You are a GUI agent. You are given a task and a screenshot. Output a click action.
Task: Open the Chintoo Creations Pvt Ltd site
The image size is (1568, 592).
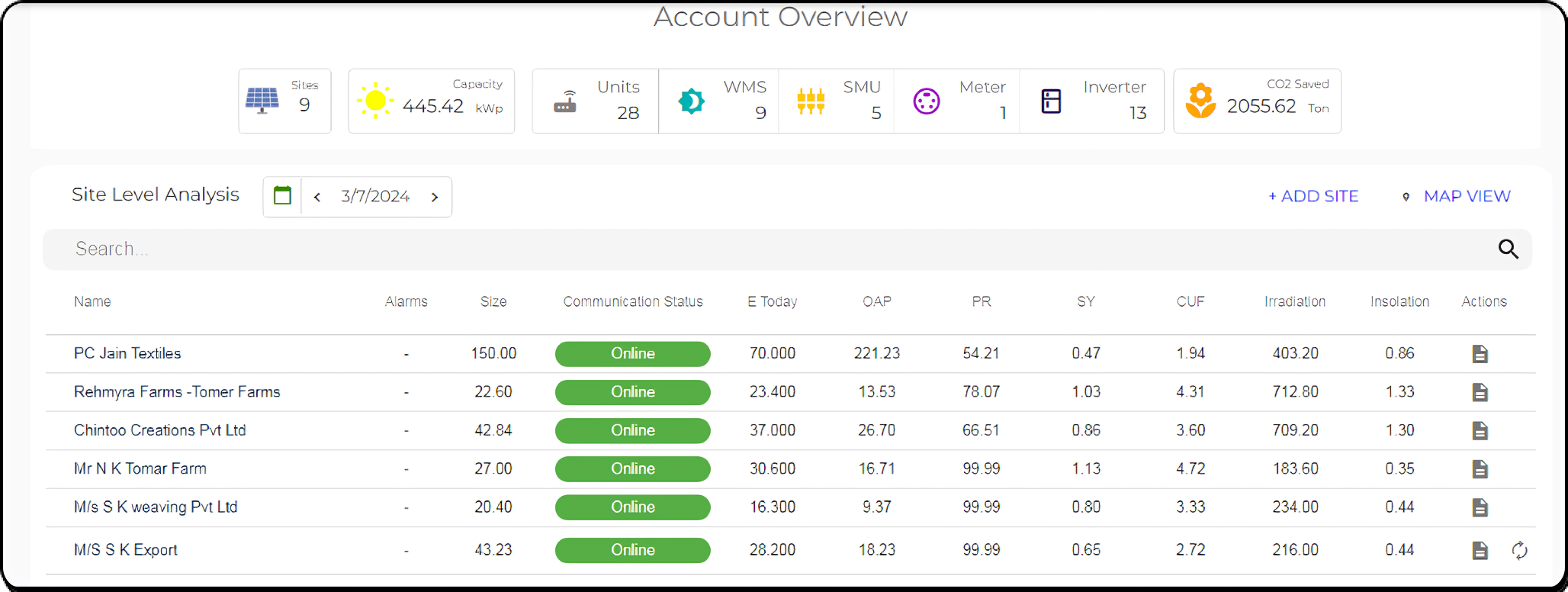tap(160, 430)
